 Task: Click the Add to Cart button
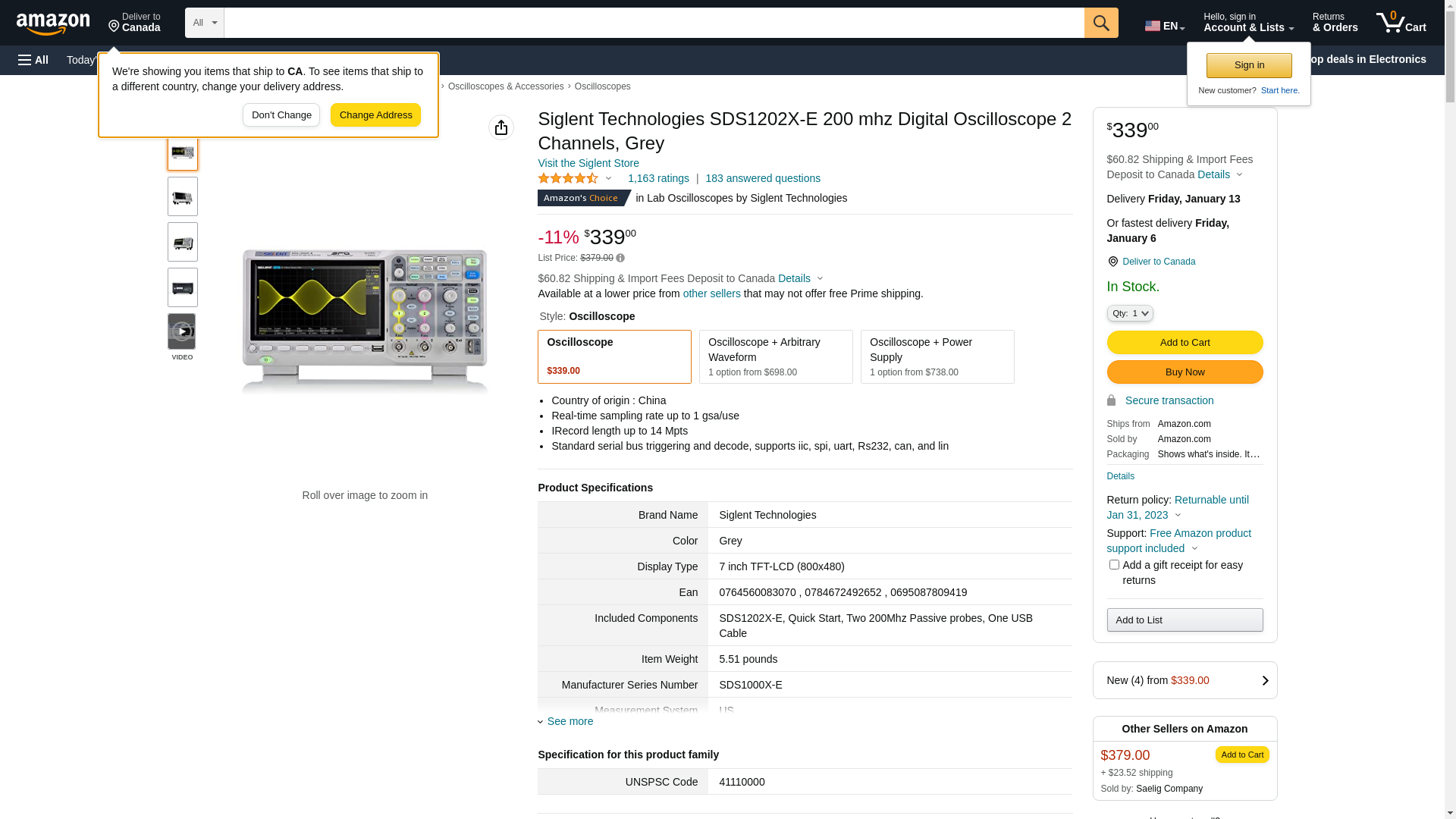(x=1185, y=342)
